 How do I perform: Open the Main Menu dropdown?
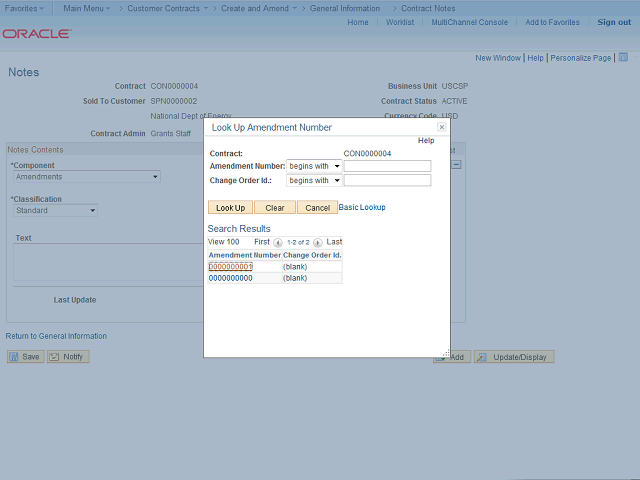tap(86, 8)
